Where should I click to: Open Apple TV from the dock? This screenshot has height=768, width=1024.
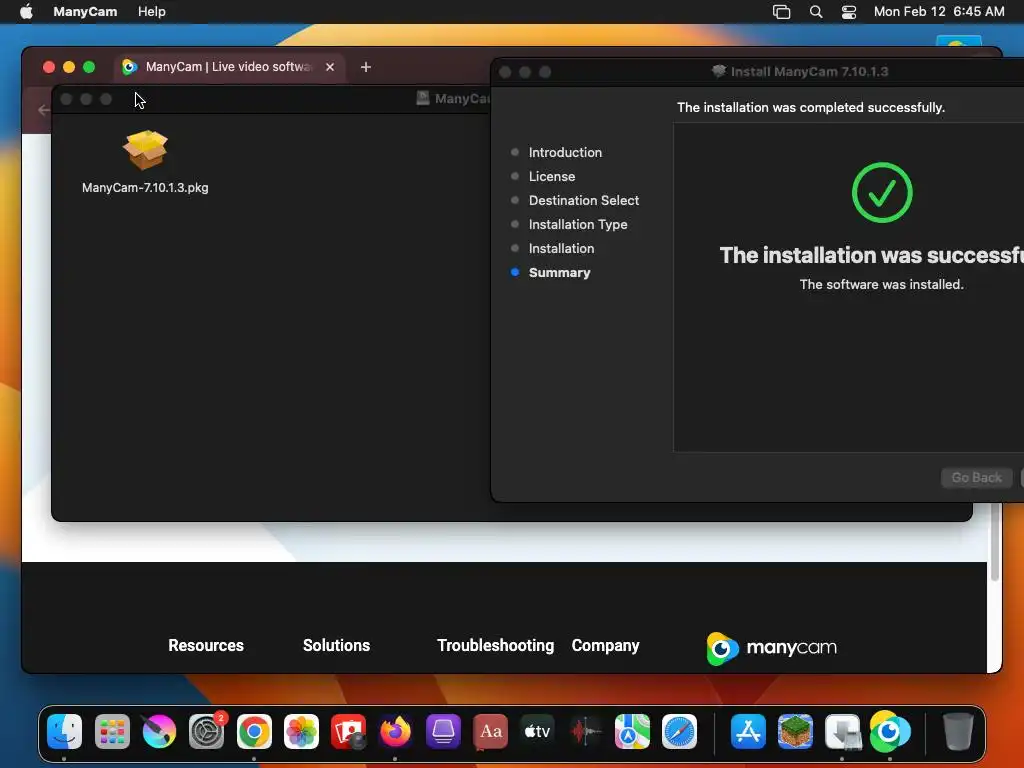point(538,731)
